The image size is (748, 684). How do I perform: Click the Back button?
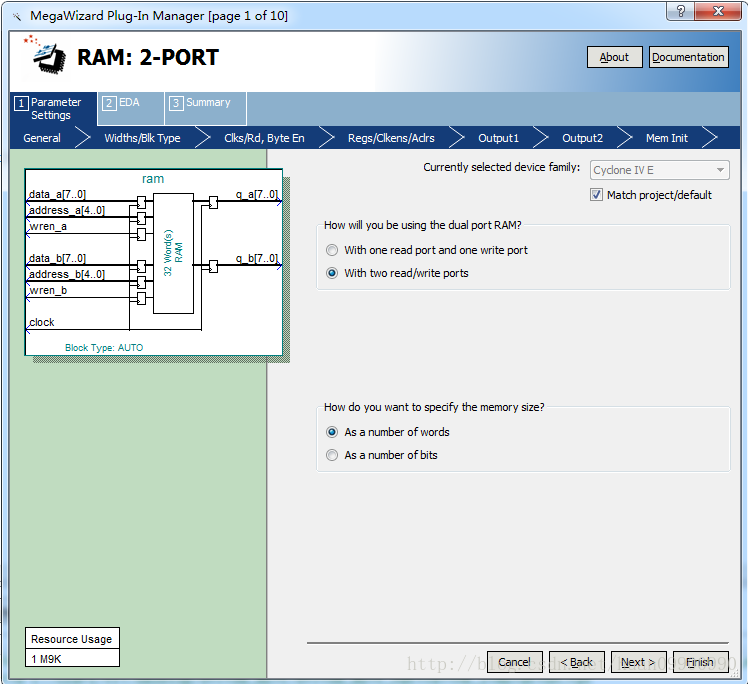pyautogui.click(x=577, y=662)
